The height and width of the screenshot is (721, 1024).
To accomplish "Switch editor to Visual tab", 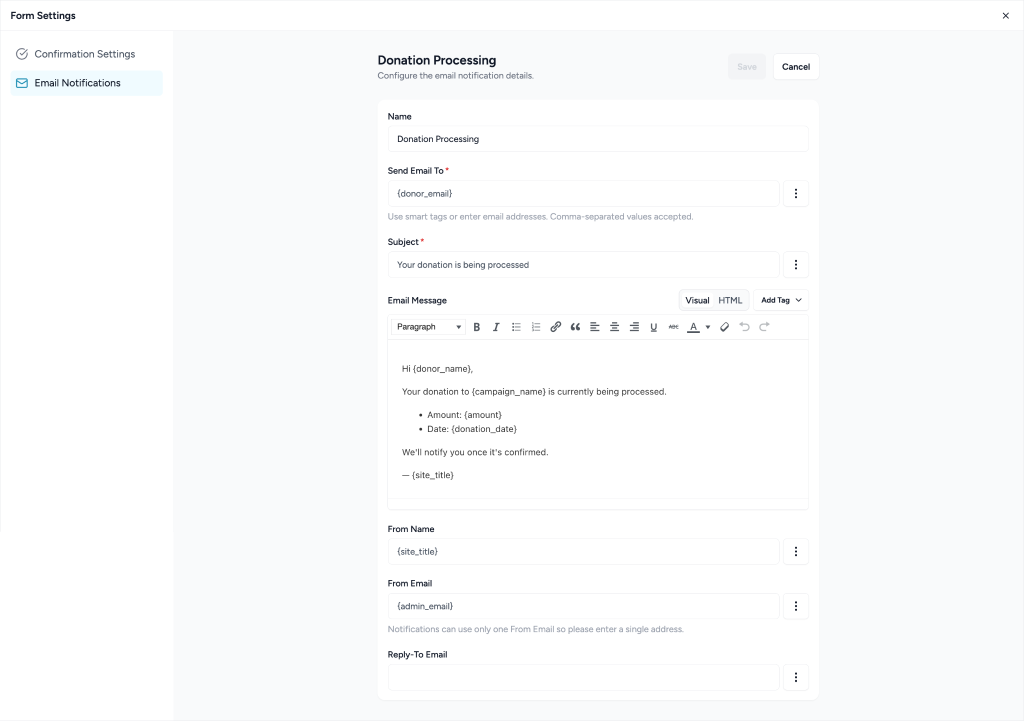I will [697, 300].
